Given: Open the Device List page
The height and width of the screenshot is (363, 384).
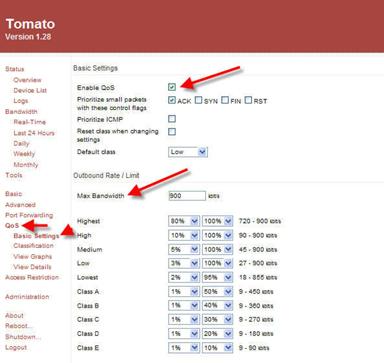Looking at the screenshot, I should tap(30, 90).
